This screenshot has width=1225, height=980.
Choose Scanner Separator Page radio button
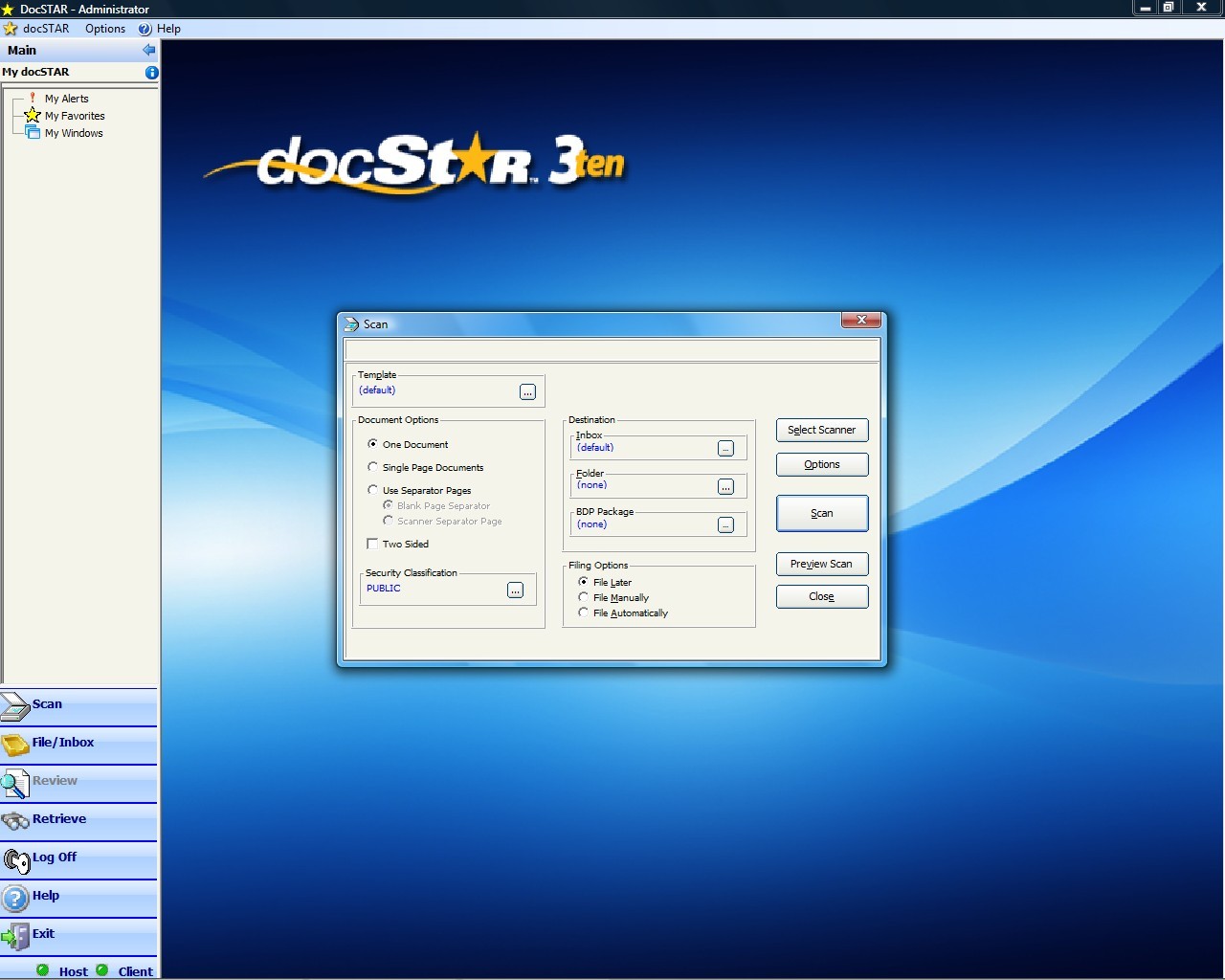tap(388, 521)
